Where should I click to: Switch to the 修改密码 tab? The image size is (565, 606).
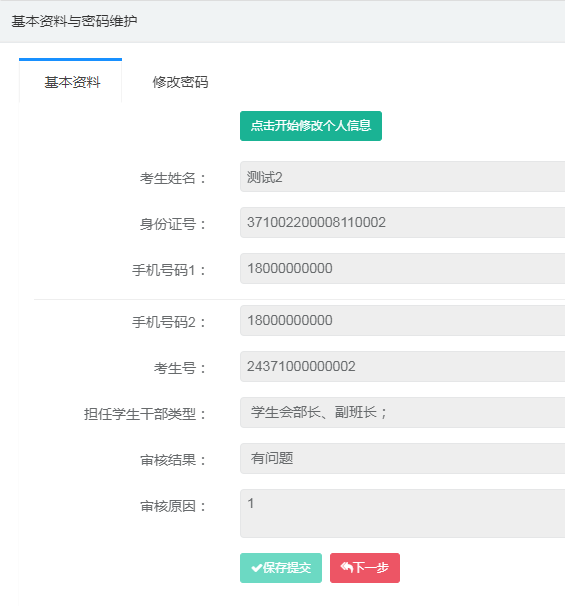coord(180,82)
